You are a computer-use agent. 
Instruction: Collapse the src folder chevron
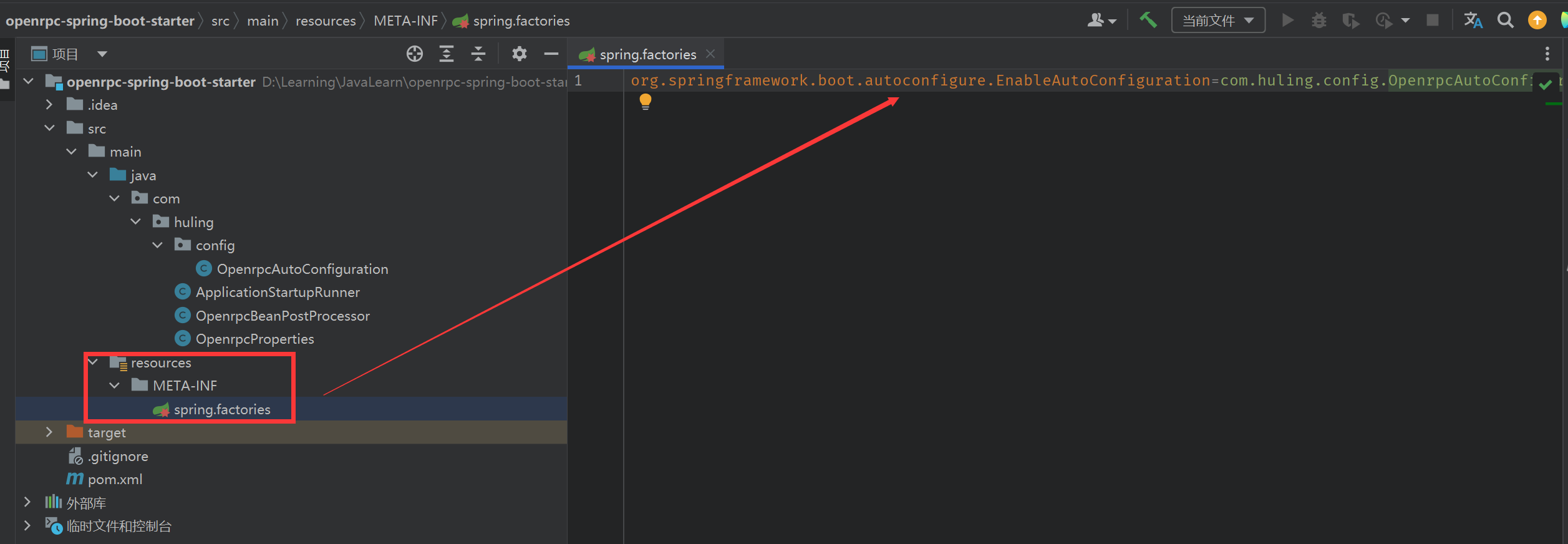[x=49, y=128]
